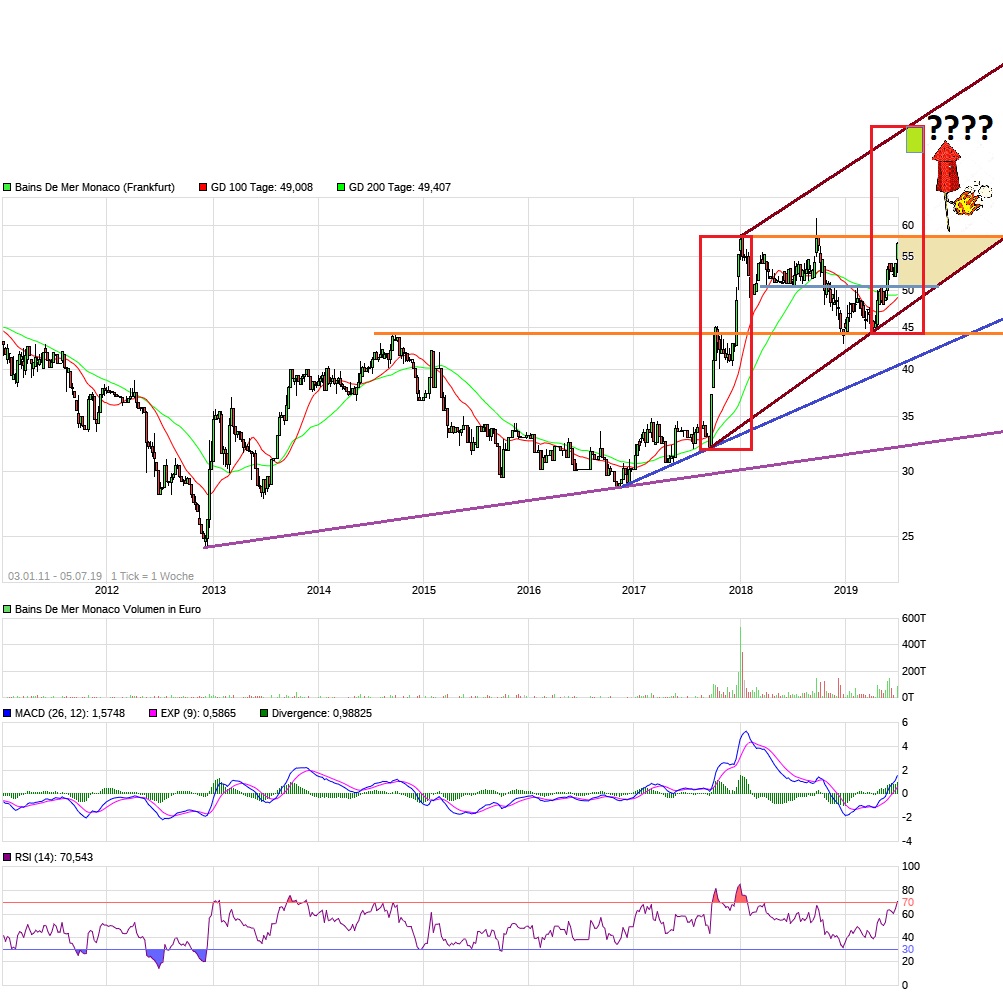This screenshot has width=1003, height=995.
Task: Click RSI axis label 100
Action: click(911, 867)
